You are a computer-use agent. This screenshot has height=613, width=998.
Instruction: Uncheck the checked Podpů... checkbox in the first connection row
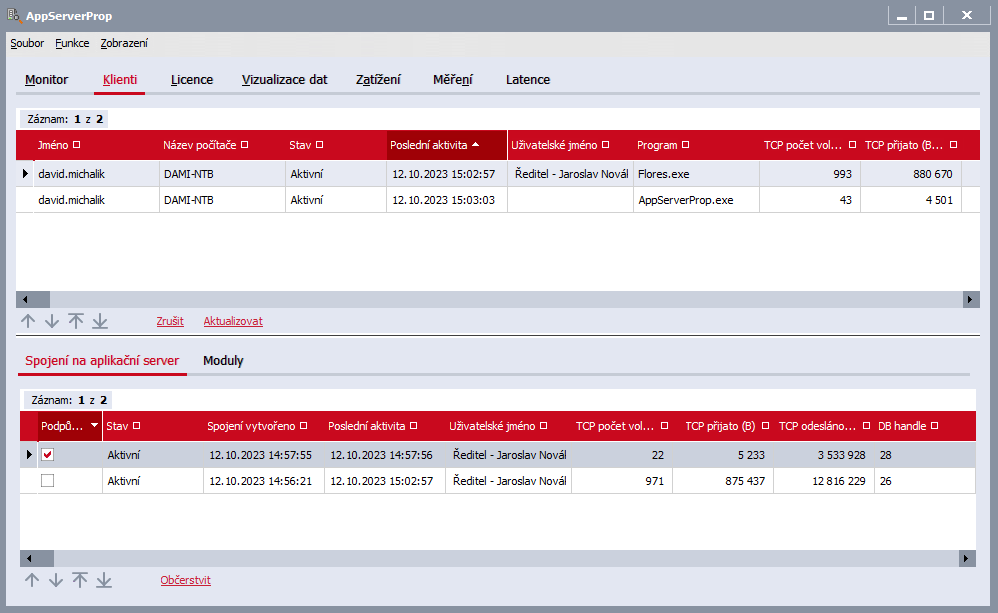tap(48, 454)
